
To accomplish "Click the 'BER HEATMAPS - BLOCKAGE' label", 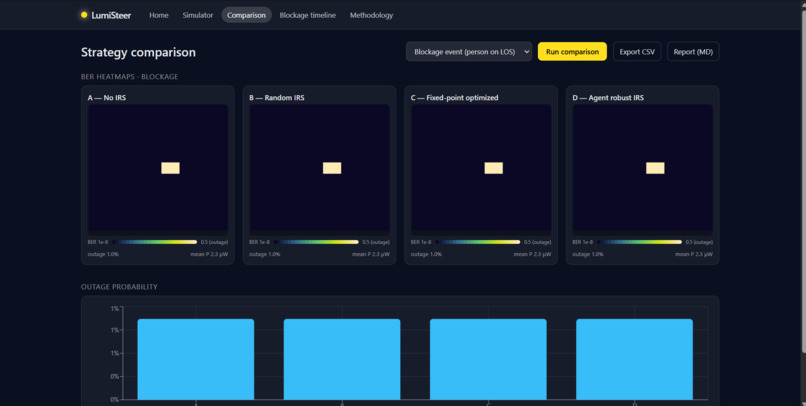I will 130,77.
